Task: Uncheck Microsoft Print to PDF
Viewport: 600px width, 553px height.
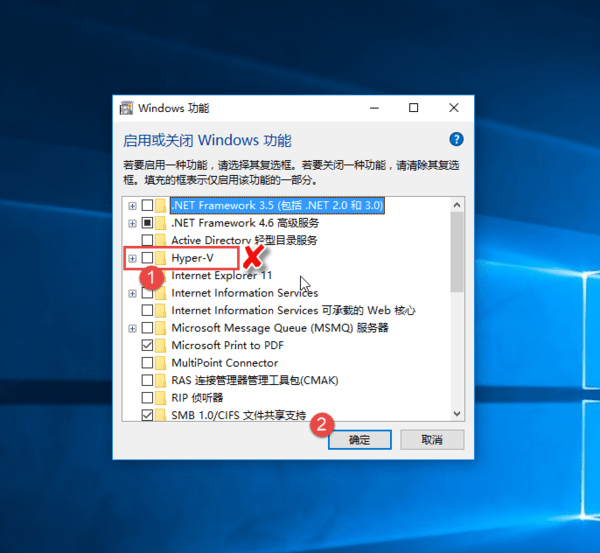Action: 148,345
